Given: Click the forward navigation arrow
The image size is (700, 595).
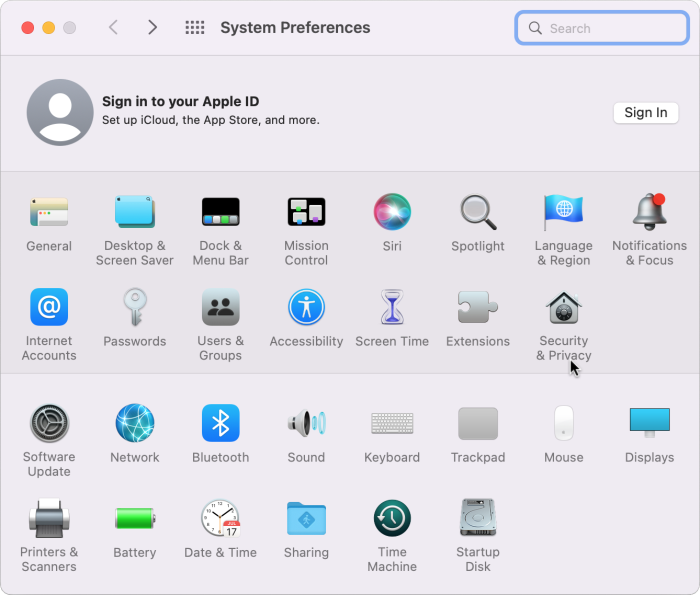Looking at the screenshot, I should (x=153, y=28).
